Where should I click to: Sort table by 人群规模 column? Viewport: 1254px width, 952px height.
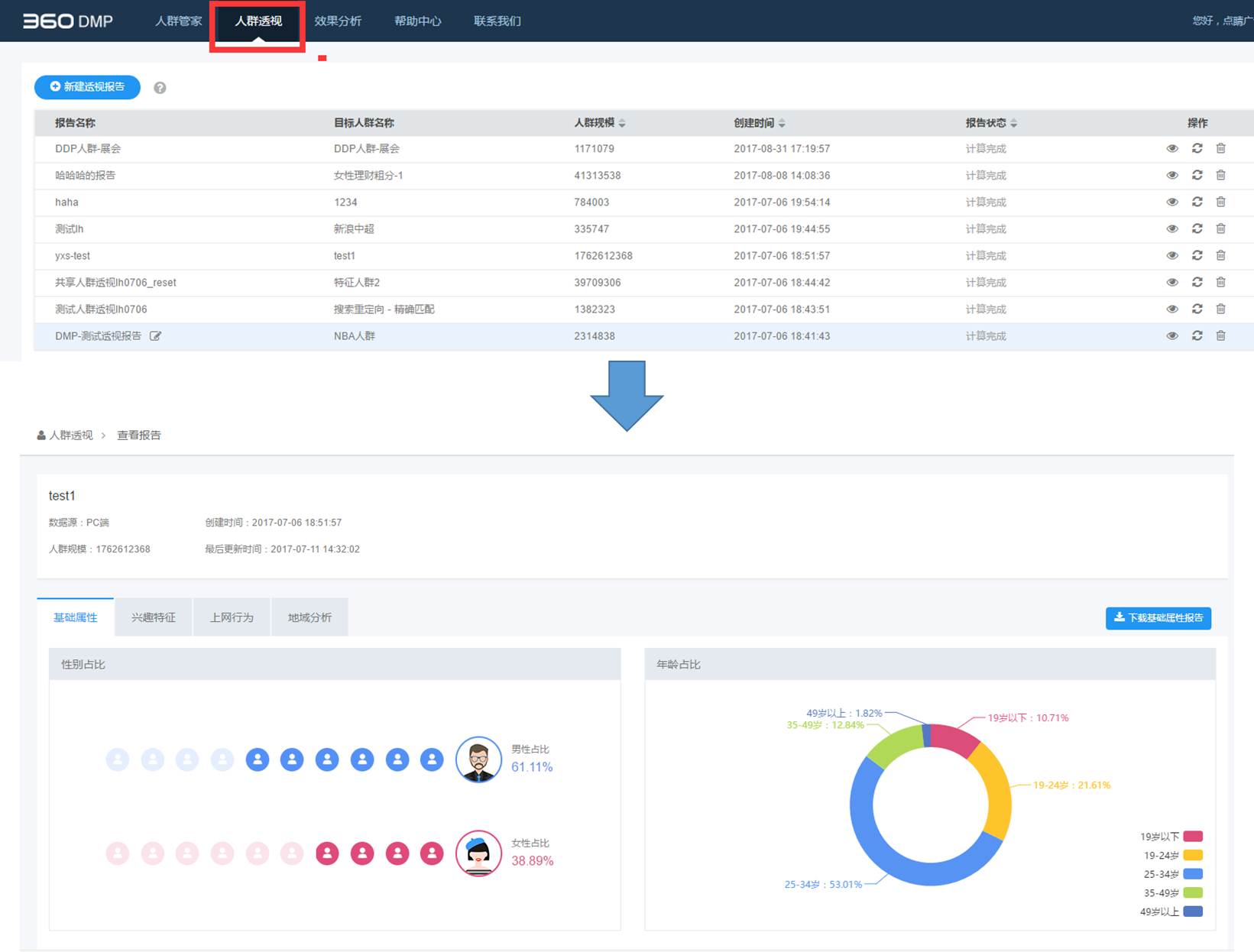622,123
